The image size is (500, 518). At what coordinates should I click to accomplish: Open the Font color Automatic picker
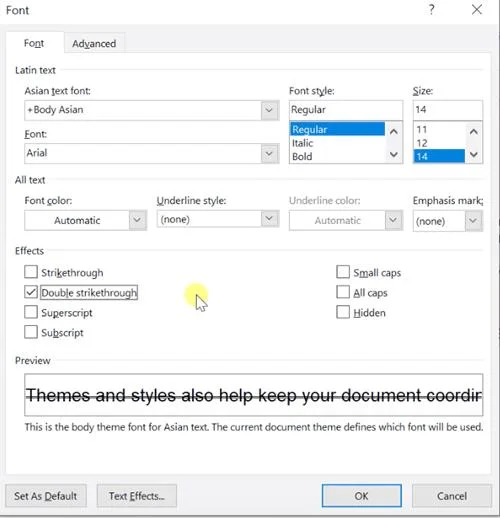click(x=85, y=220)
